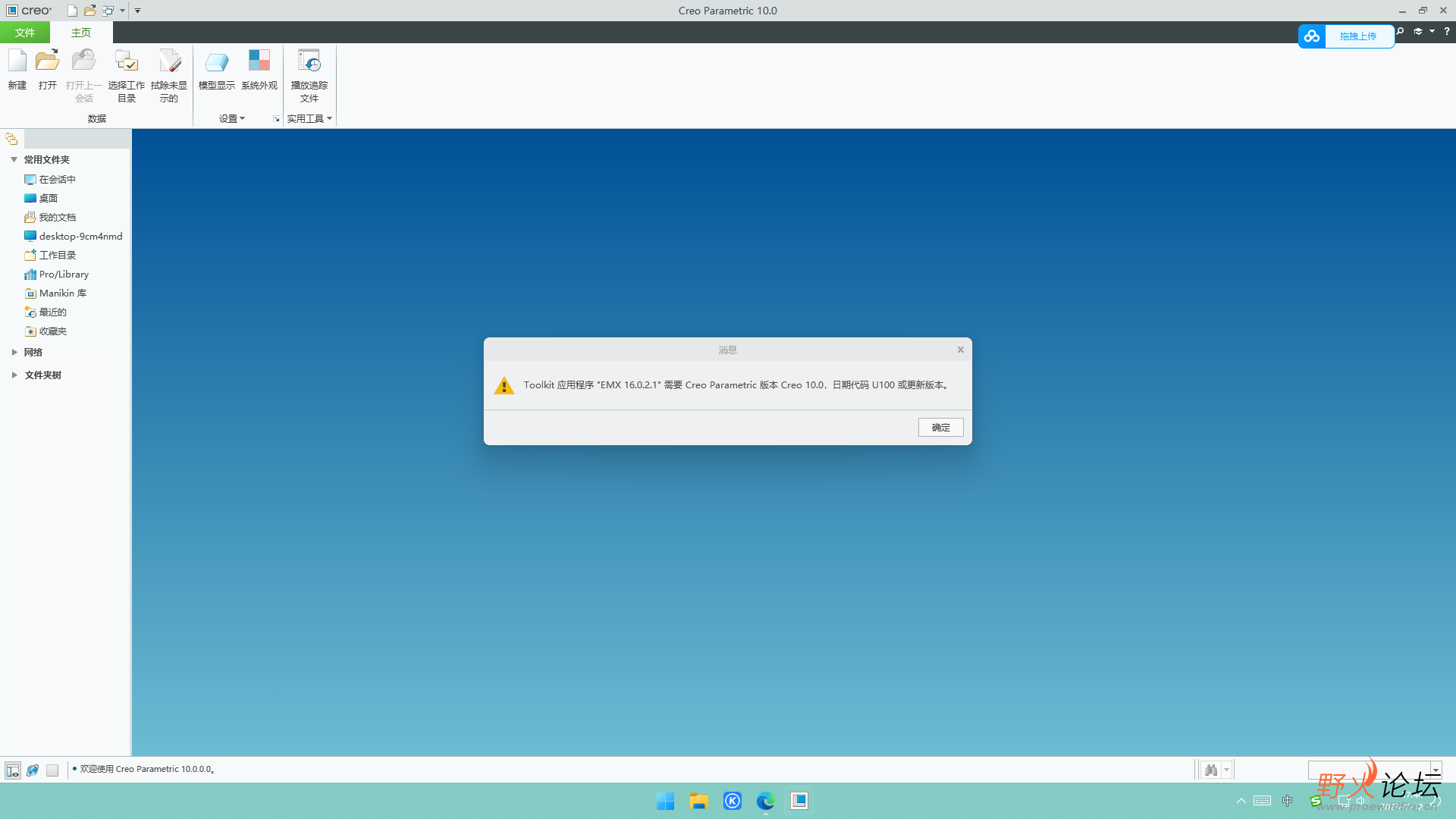Expand the 实用工具 group dropdown
Viewport: 1456px width, 819px height.
click(x=309, y=118)
